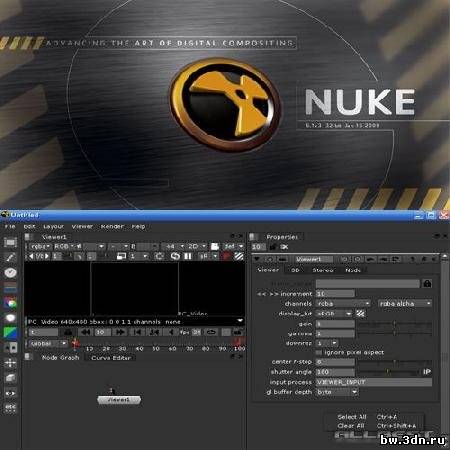Open the rgba.alpha dropdown in Properties

click(x=405, y=304)
